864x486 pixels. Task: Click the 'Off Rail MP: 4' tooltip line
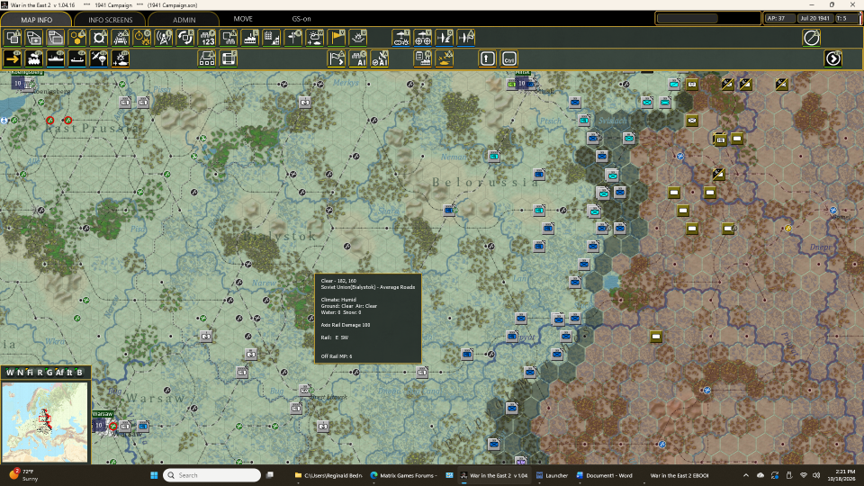pos(337,356)
